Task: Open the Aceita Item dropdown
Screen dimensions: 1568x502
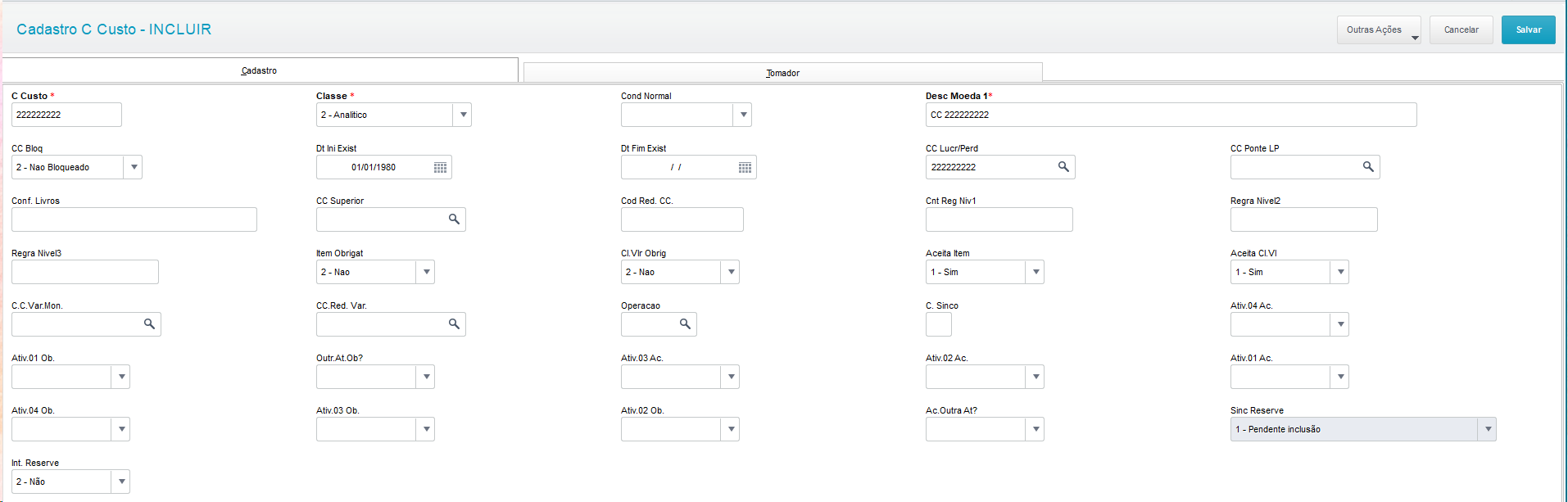Action: [x=1036, y=272]
